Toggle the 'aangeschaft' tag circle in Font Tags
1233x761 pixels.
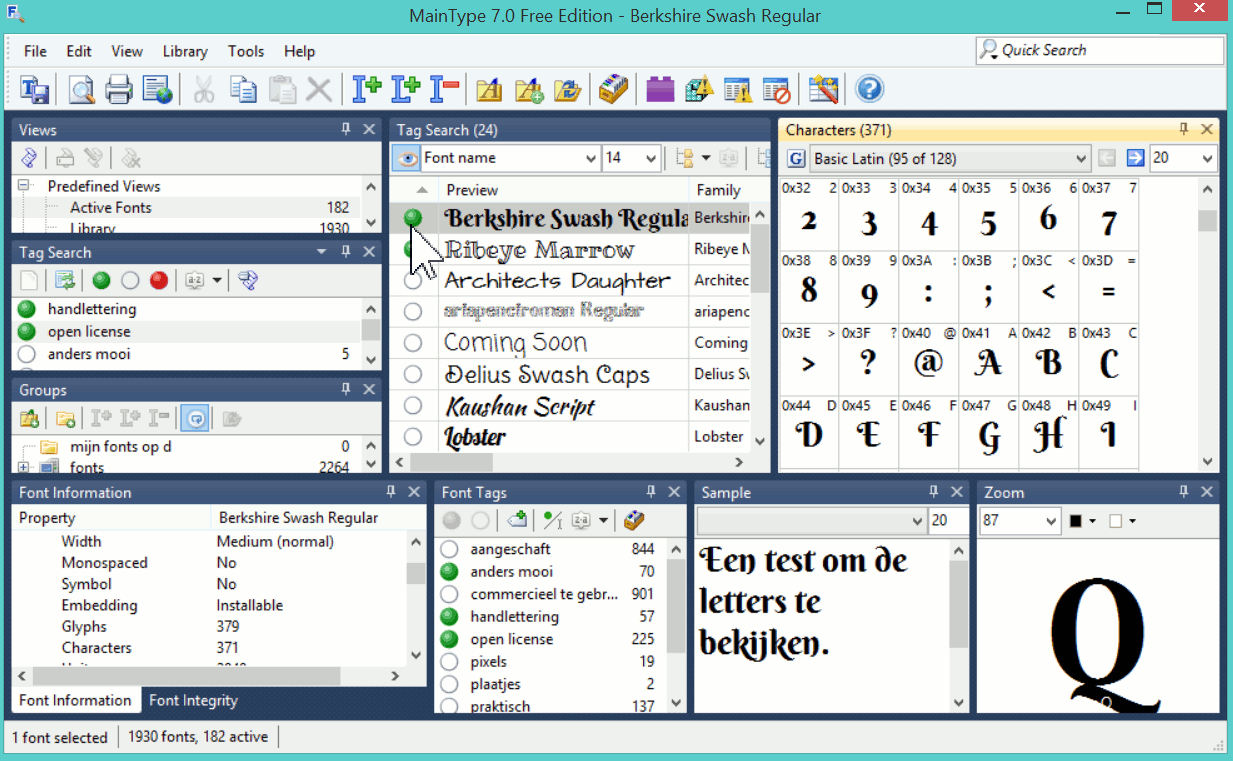(x=449, y=549)
